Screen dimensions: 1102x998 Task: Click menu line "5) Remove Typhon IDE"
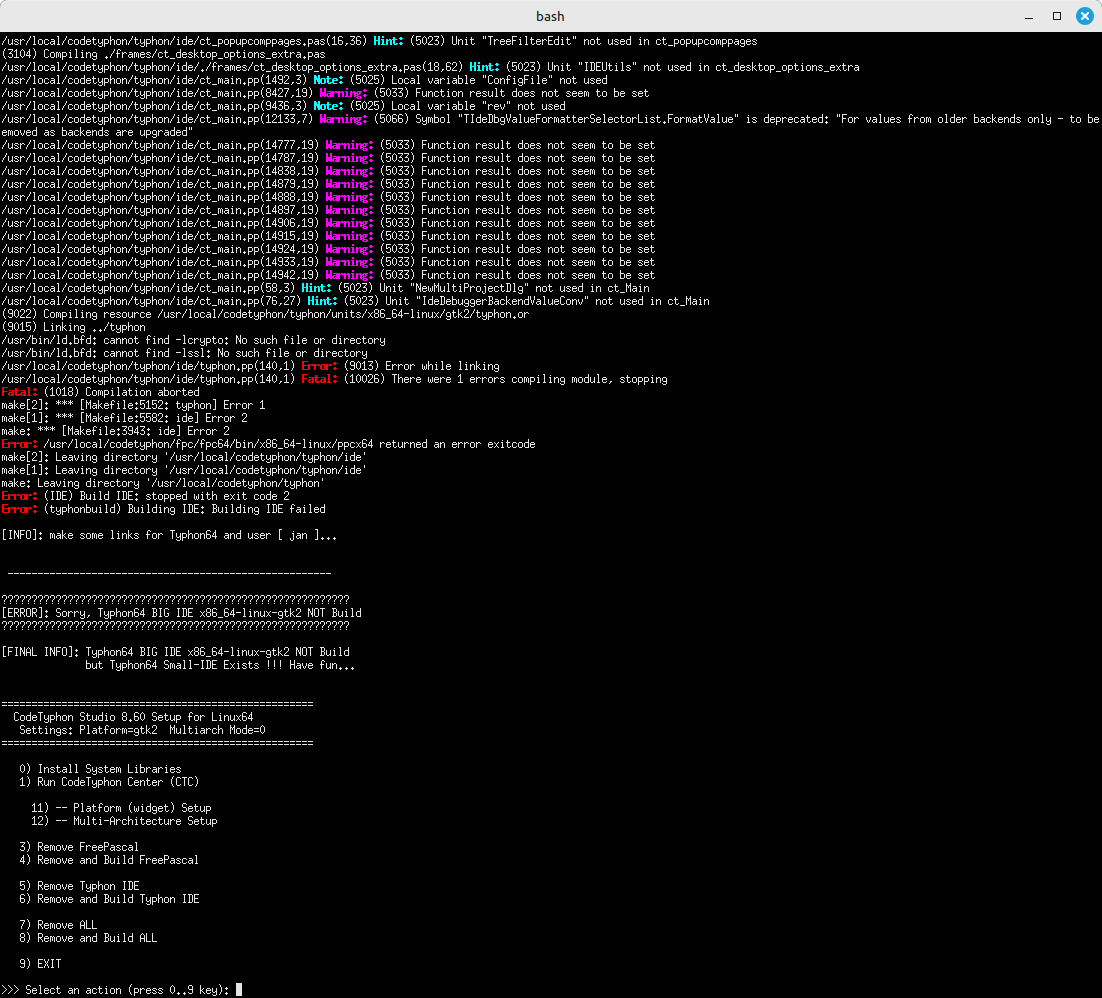point(79,886)
